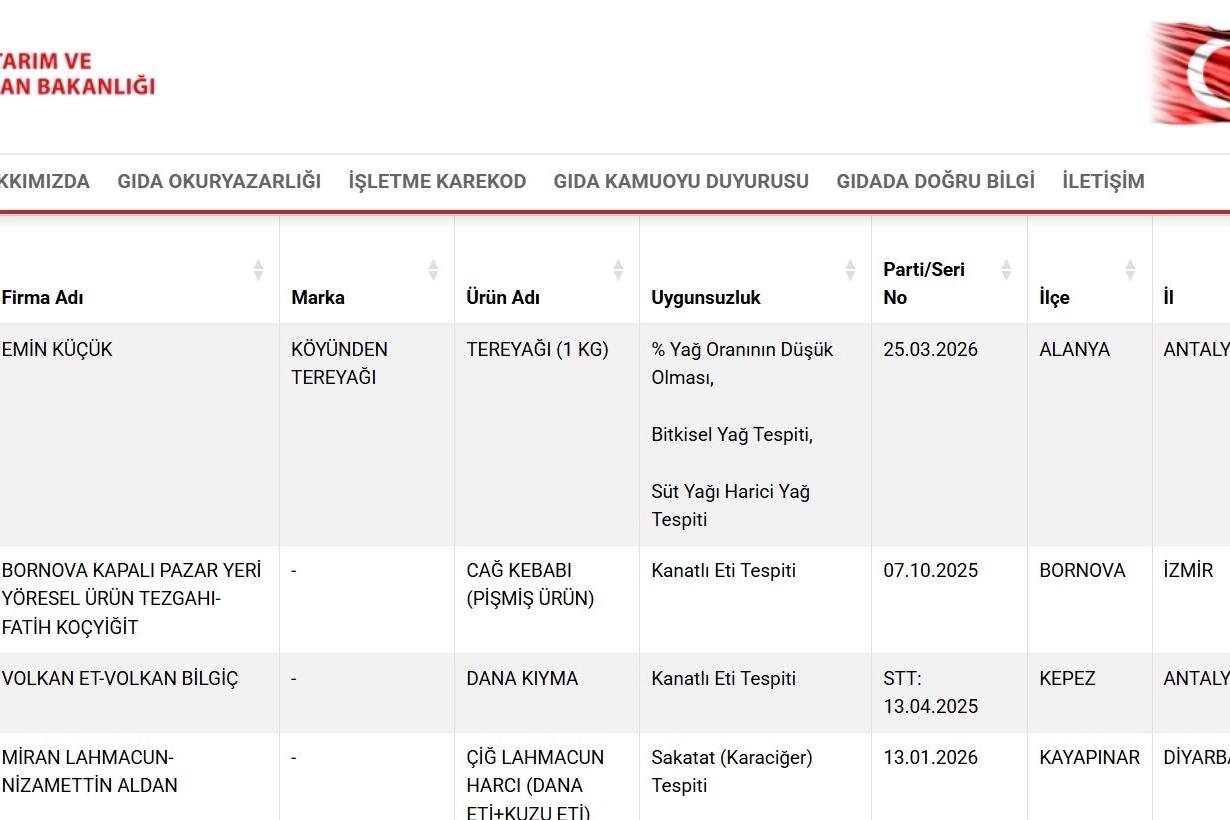The width and height of the screenshot is (1230, 820).
Task: Open Gıda Okuryazarlığı menu item
Action: 219,182
